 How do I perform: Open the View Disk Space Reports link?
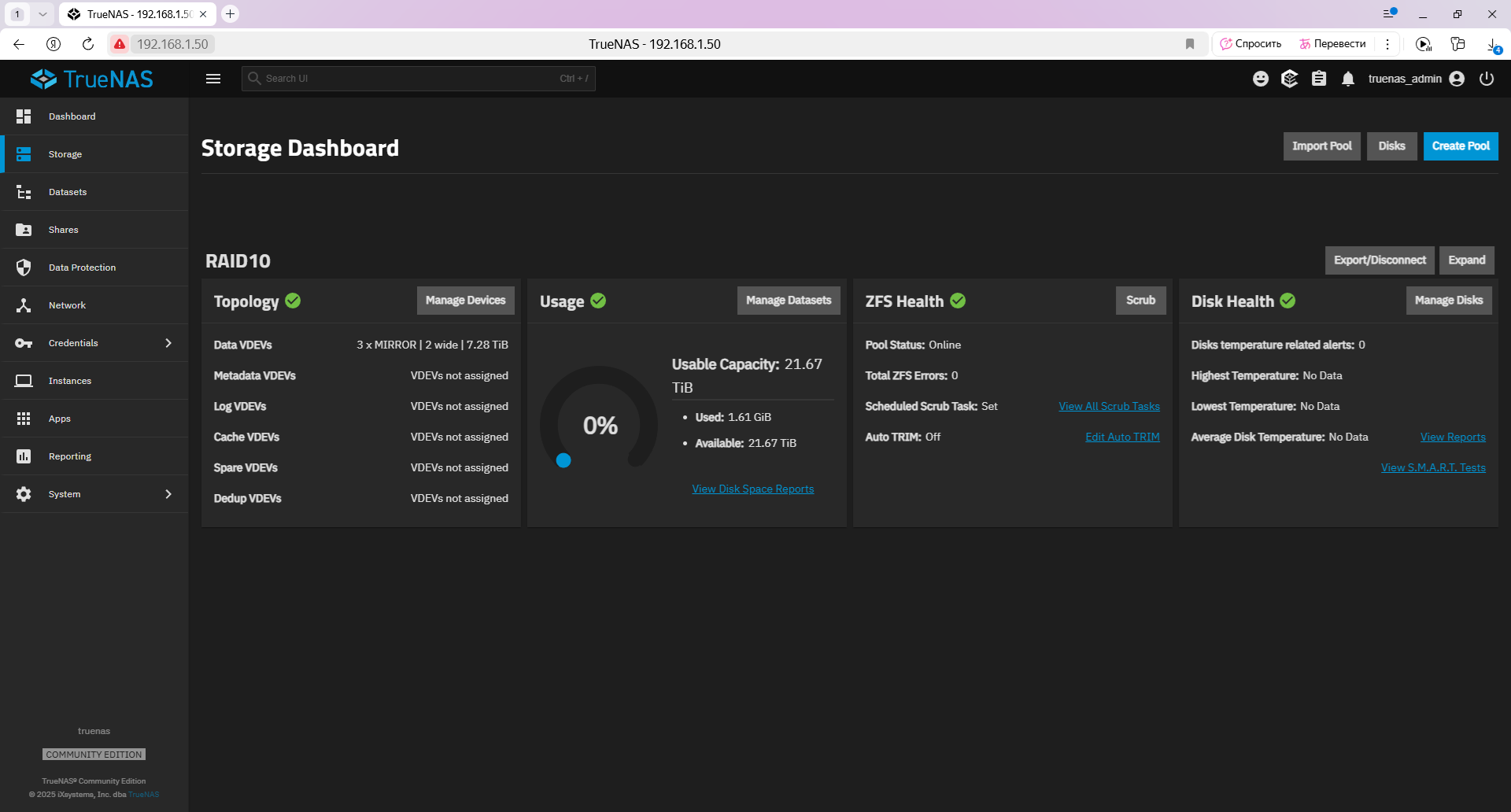click(752, 489)
